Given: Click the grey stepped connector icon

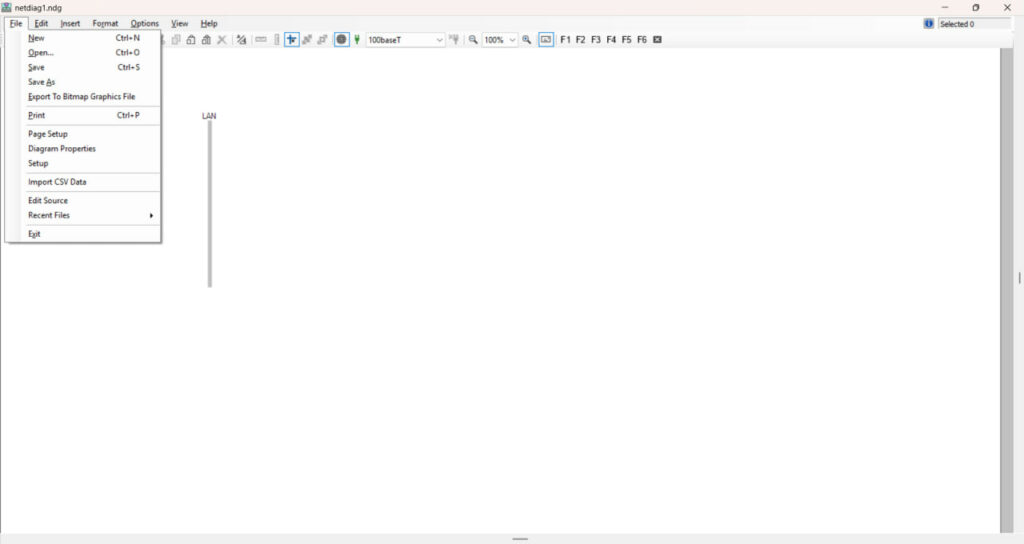Looking at the screenshot, I should [322, 40].
